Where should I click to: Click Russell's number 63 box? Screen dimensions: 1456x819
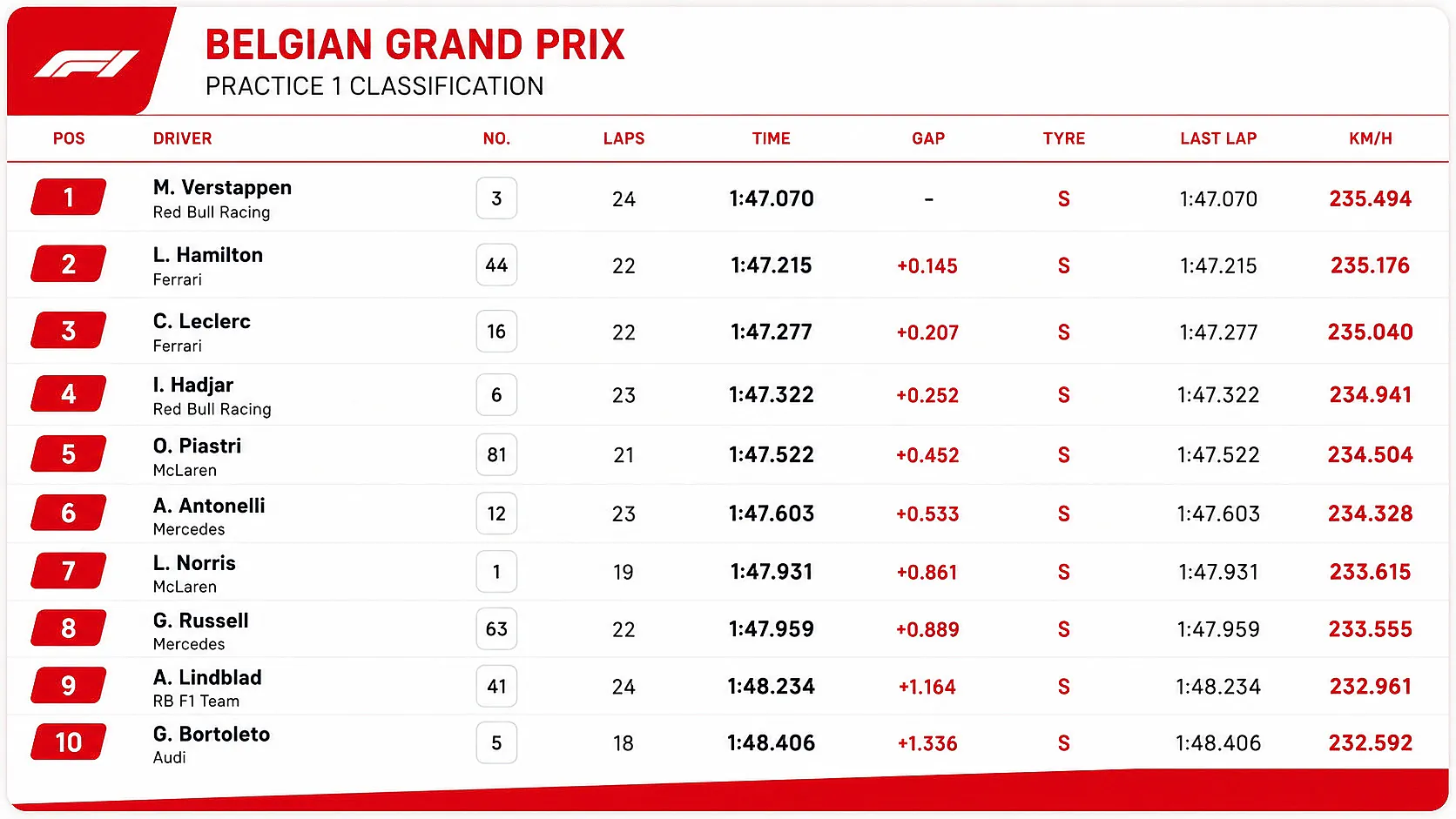click(496, 628)
